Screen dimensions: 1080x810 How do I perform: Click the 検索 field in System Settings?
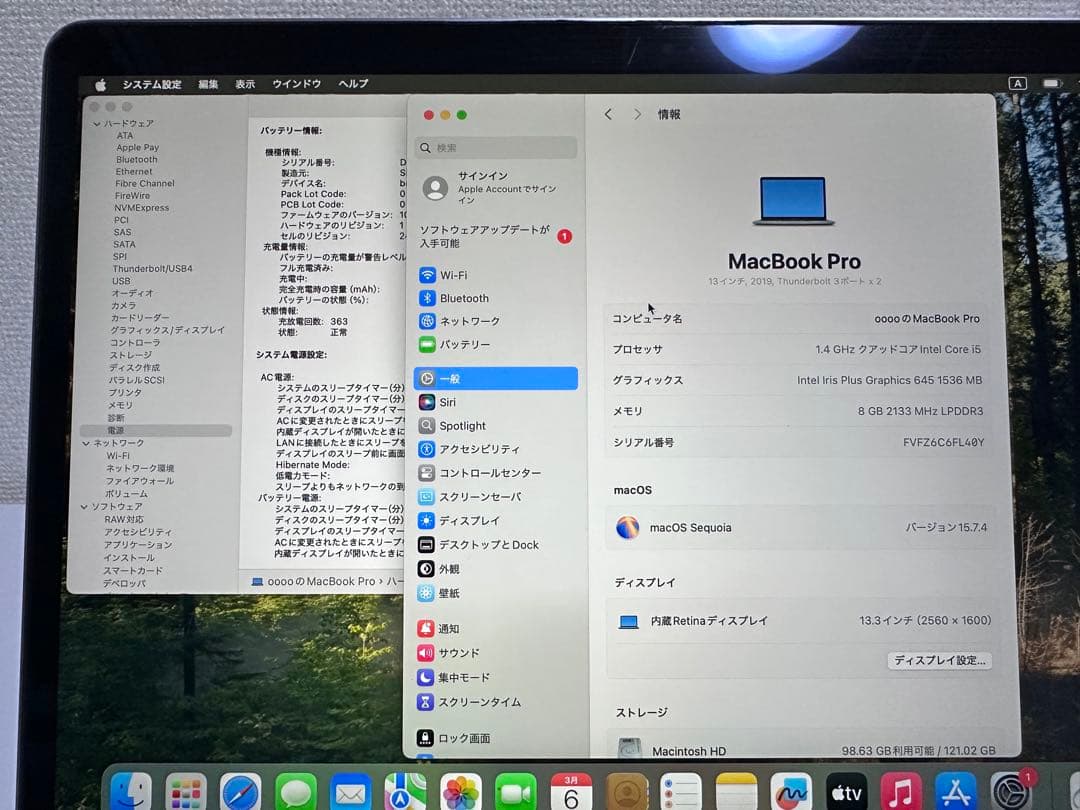pyautogui.click(x=496, y=147)
